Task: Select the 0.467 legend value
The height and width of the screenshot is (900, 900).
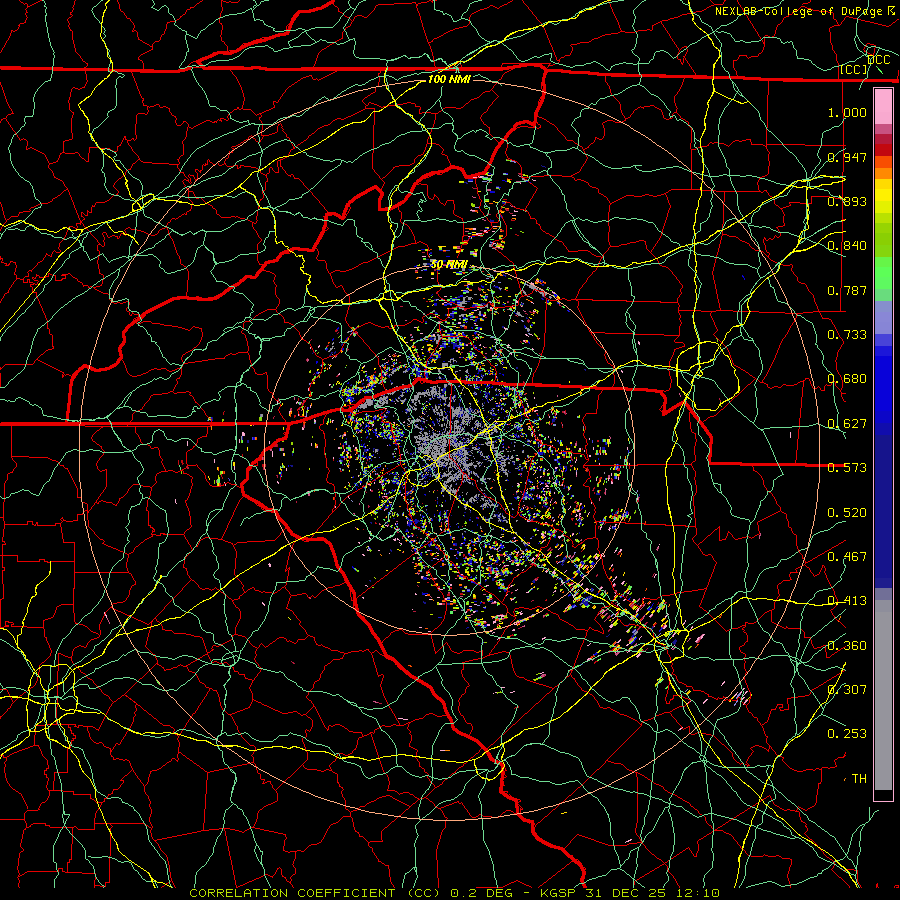Action: point(847,557)
